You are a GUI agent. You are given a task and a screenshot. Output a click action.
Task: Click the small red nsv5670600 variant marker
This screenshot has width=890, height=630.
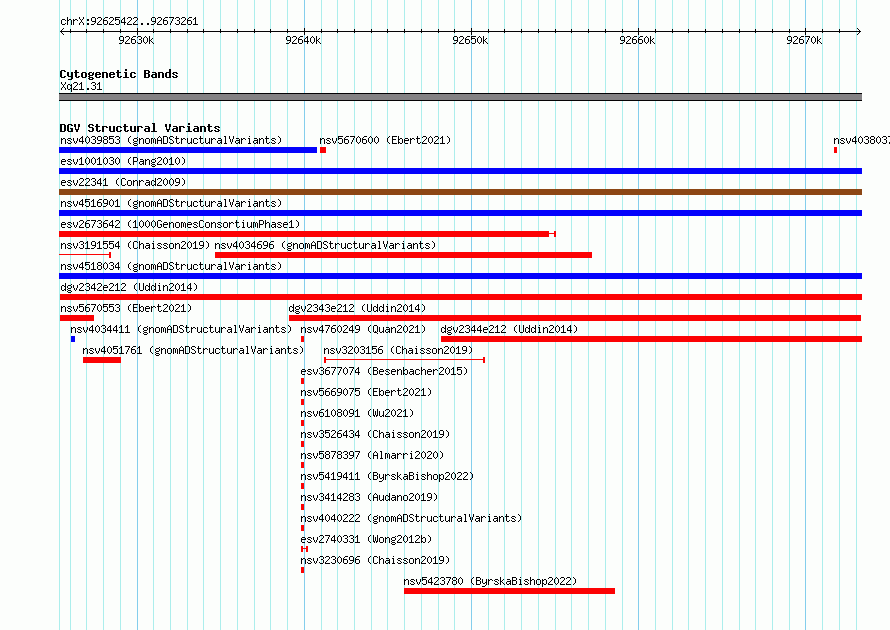click(x=323, y=150)
